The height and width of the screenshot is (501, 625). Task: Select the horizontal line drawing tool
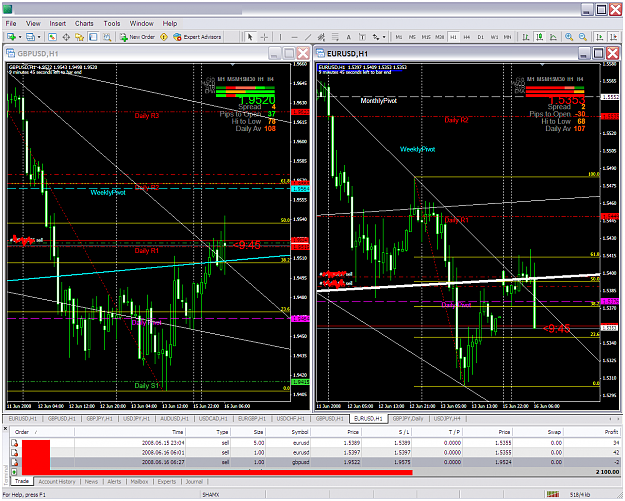click(x=294, y=37)
